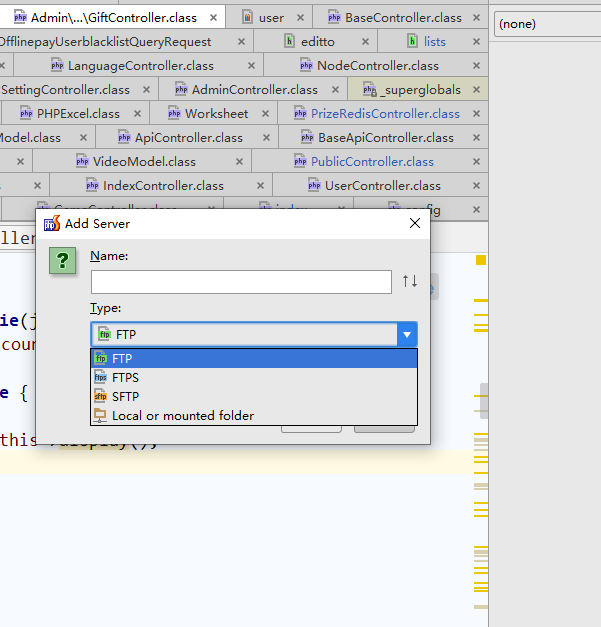The width and height of the screenshot is (601, 627).
Task: Close the Add Server dialog
Action: [x=415, y=223]
